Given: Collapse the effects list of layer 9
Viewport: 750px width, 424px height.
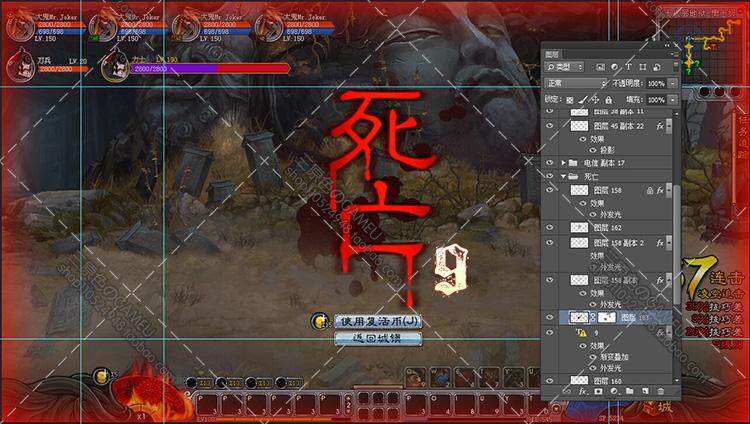Looking at the screenshot, I should coord(669,333).
